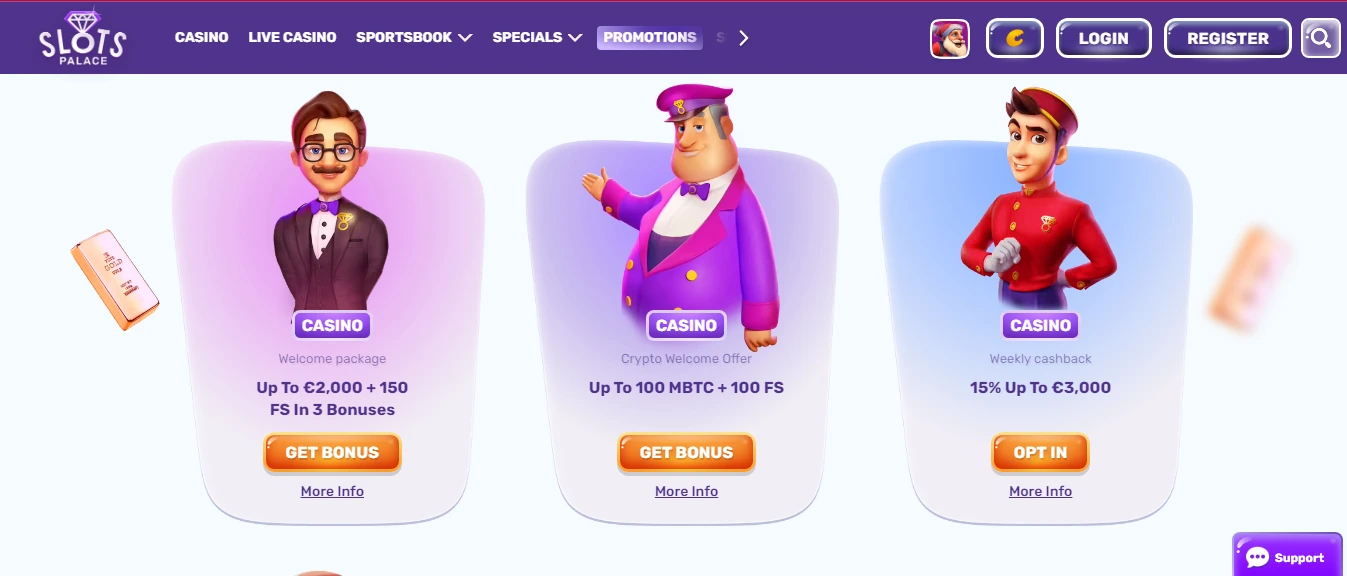Viewport: 1347px width, 576px height.
Task: Open the gold coin shop icon
Action: (1015, 39)
